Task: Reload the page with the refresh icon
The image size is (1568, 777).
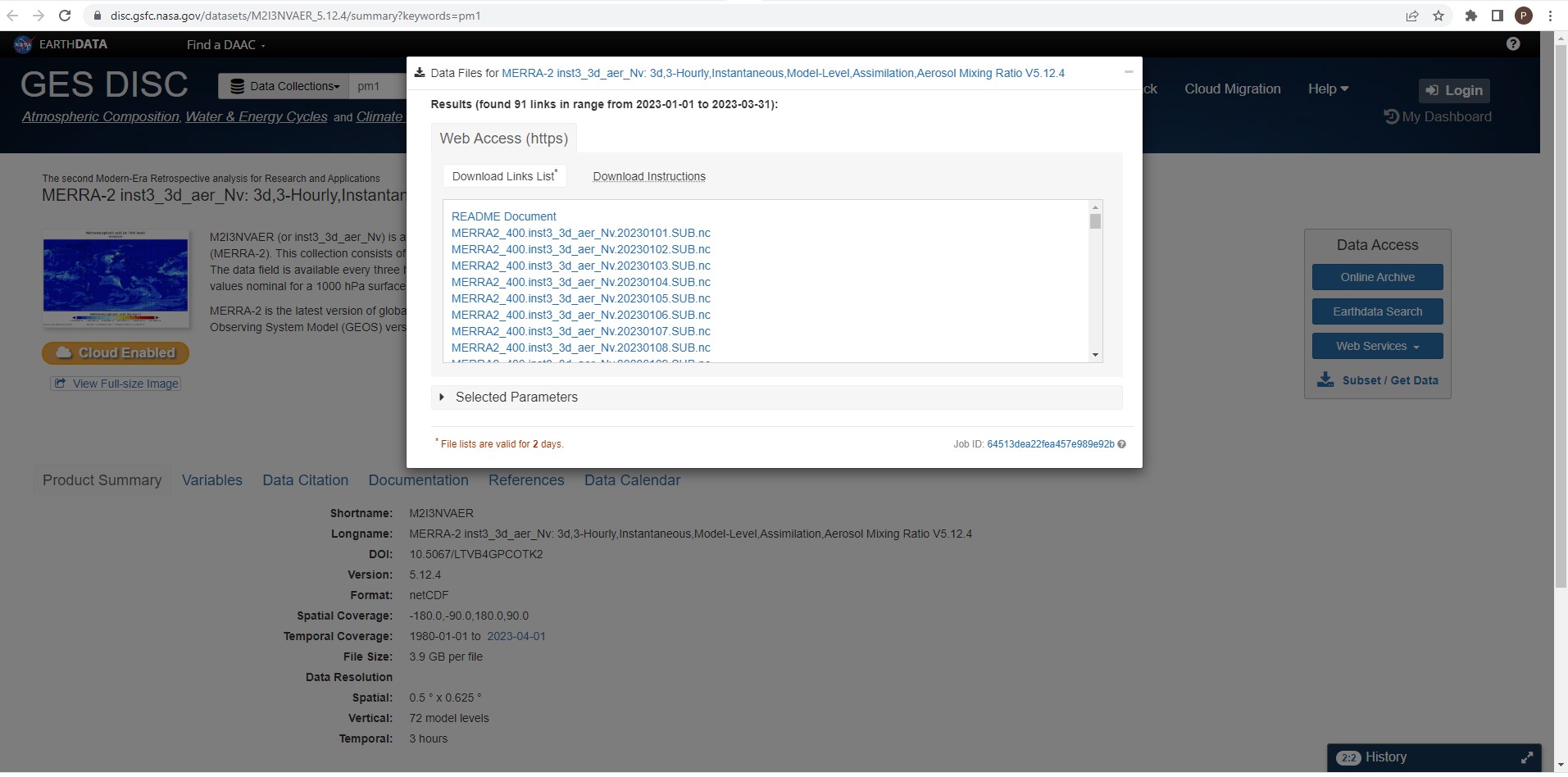Action: coord(65,15)
